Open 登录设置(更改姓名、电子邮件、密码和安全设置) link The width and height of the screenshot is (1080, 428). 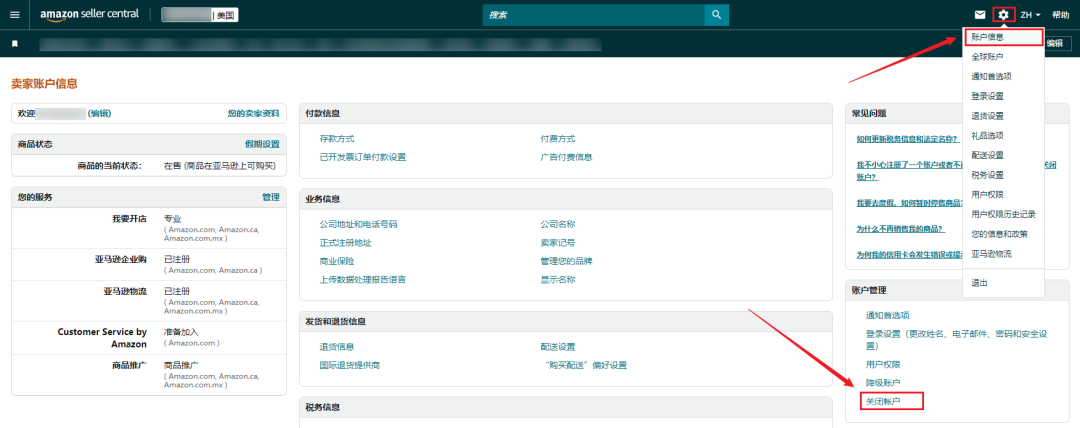[957, 339]
